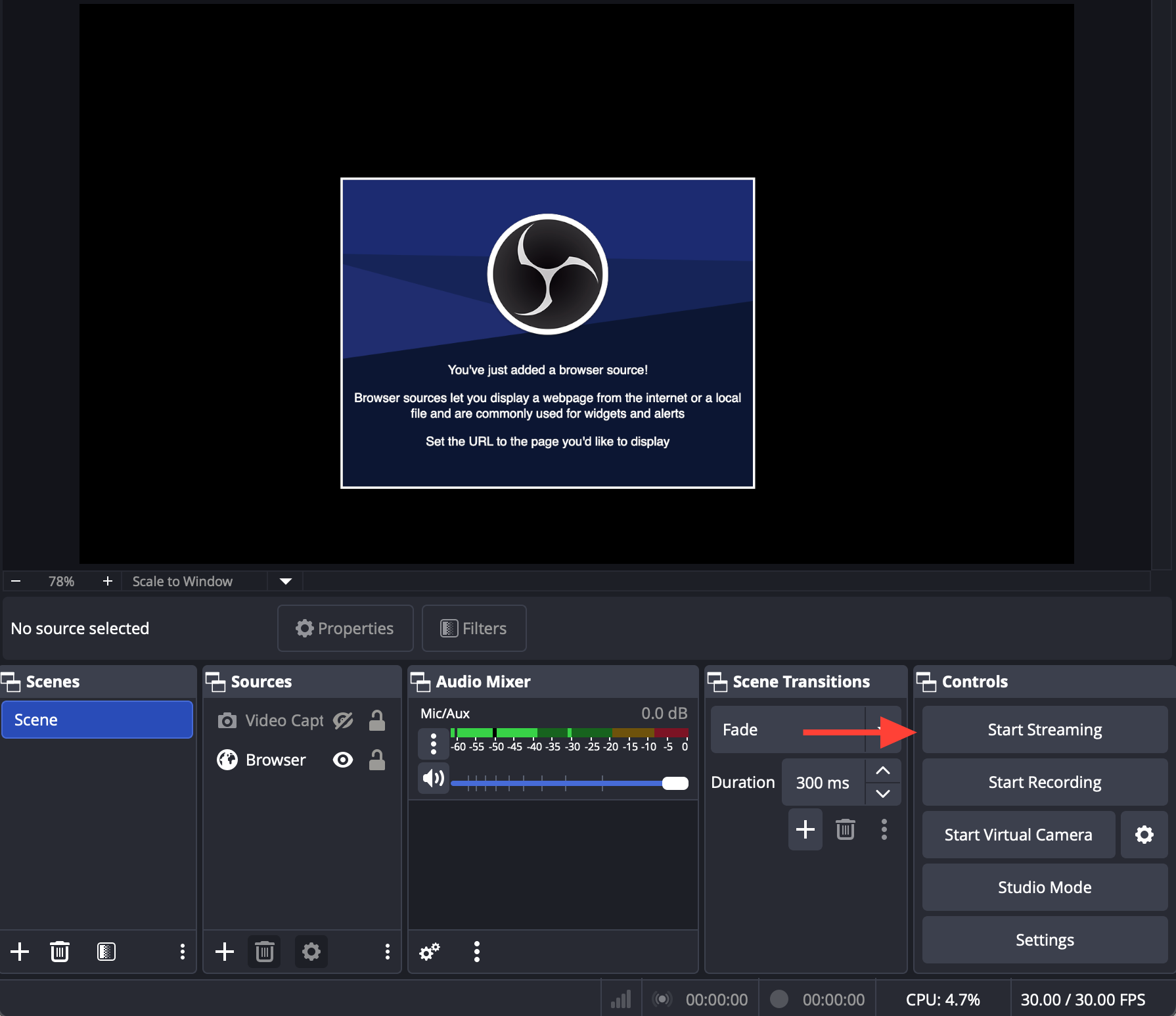Hide the Browser source
The width and height of the screenshot is (1176, 1016).
tap(343, 760)
